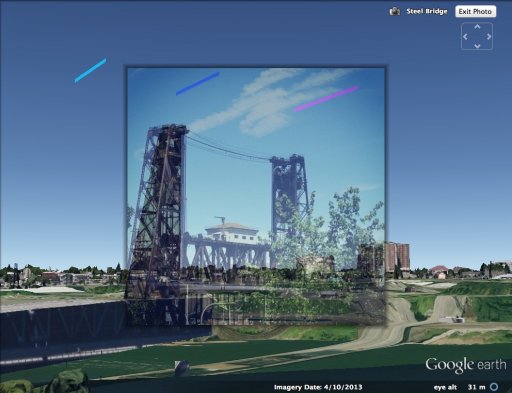Pan the photo view down with the down arrow

477,46
